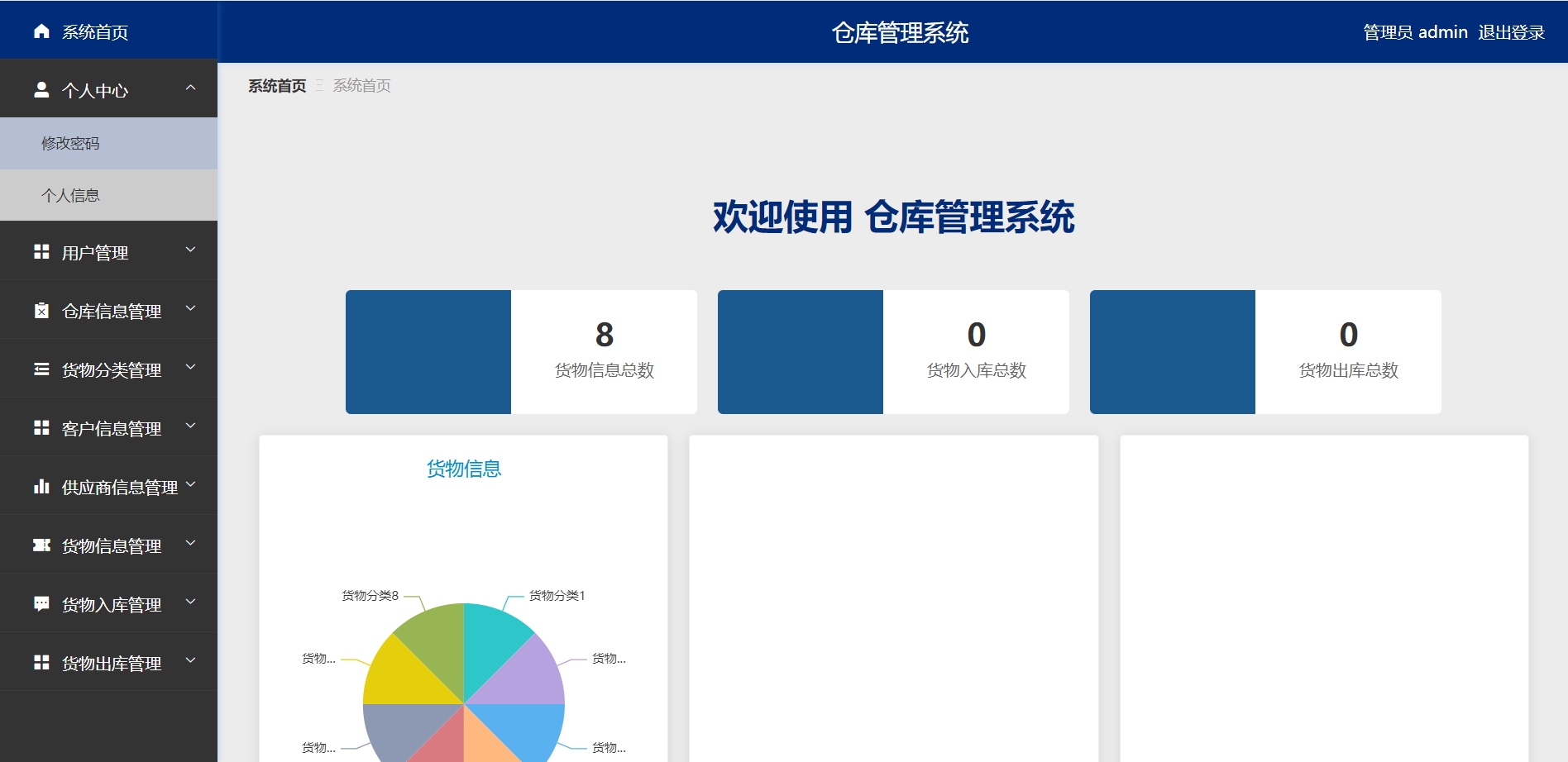Open the 仓库信息管理 menu label
The height and width of the screenshot is (762, 1568).
(x=112, y=312)
